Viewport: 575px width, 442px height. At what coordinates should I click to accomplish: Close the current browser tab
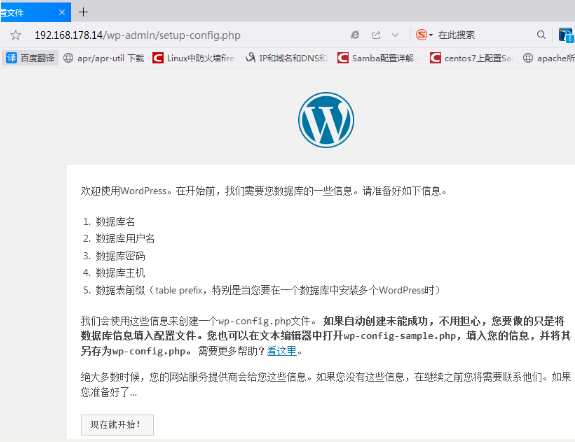pos(62,12)
